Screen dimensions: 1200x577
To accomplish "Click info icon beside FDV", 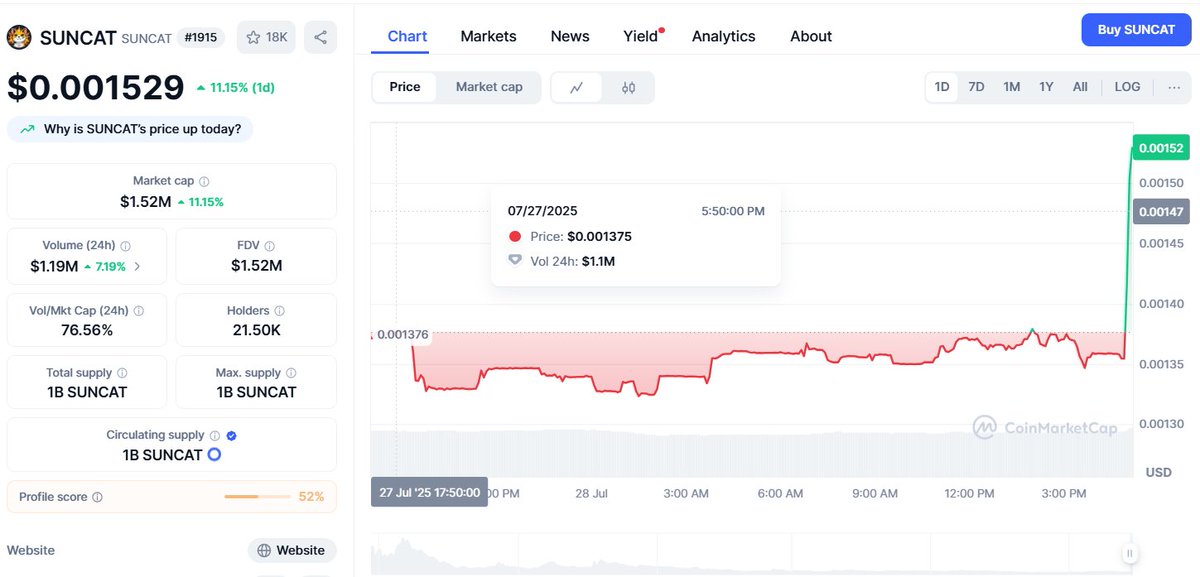I will coord(269,245).
